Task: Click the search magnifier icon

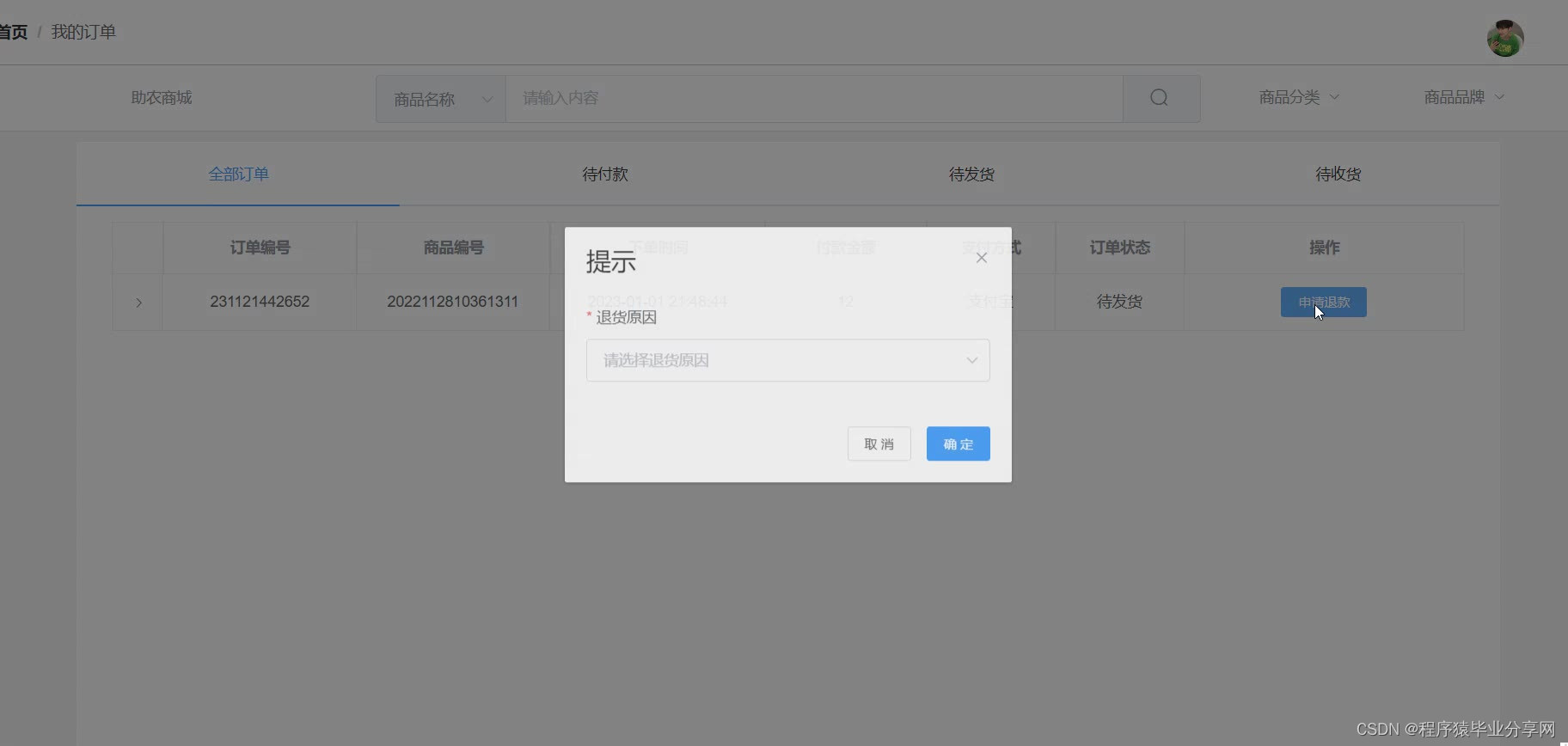Action: coord(1161,98)
